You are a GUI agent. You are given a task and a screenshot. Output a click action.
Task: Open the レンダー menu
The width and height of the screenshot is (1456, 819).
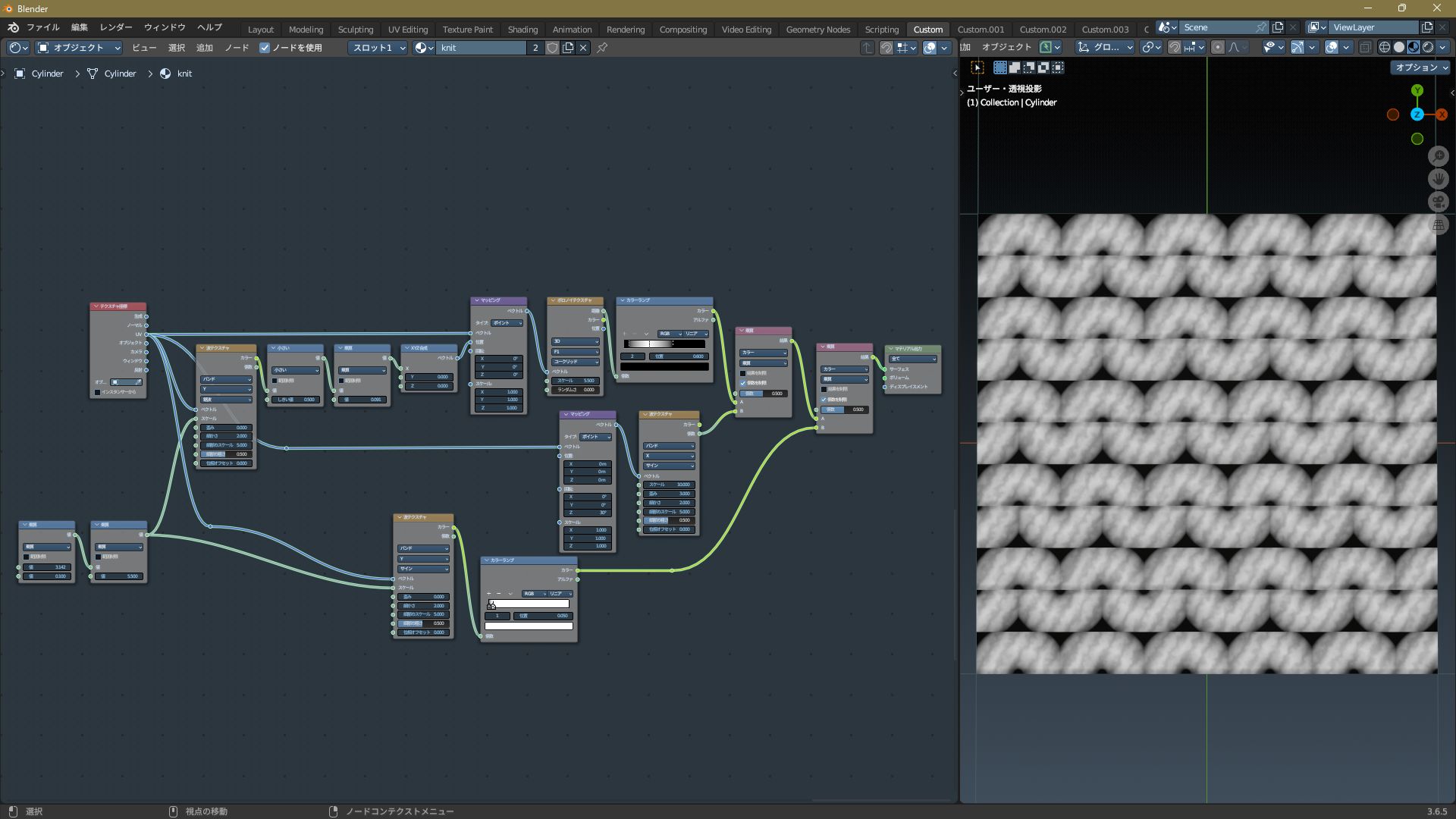pyautogui.click(x=116, y=27)
